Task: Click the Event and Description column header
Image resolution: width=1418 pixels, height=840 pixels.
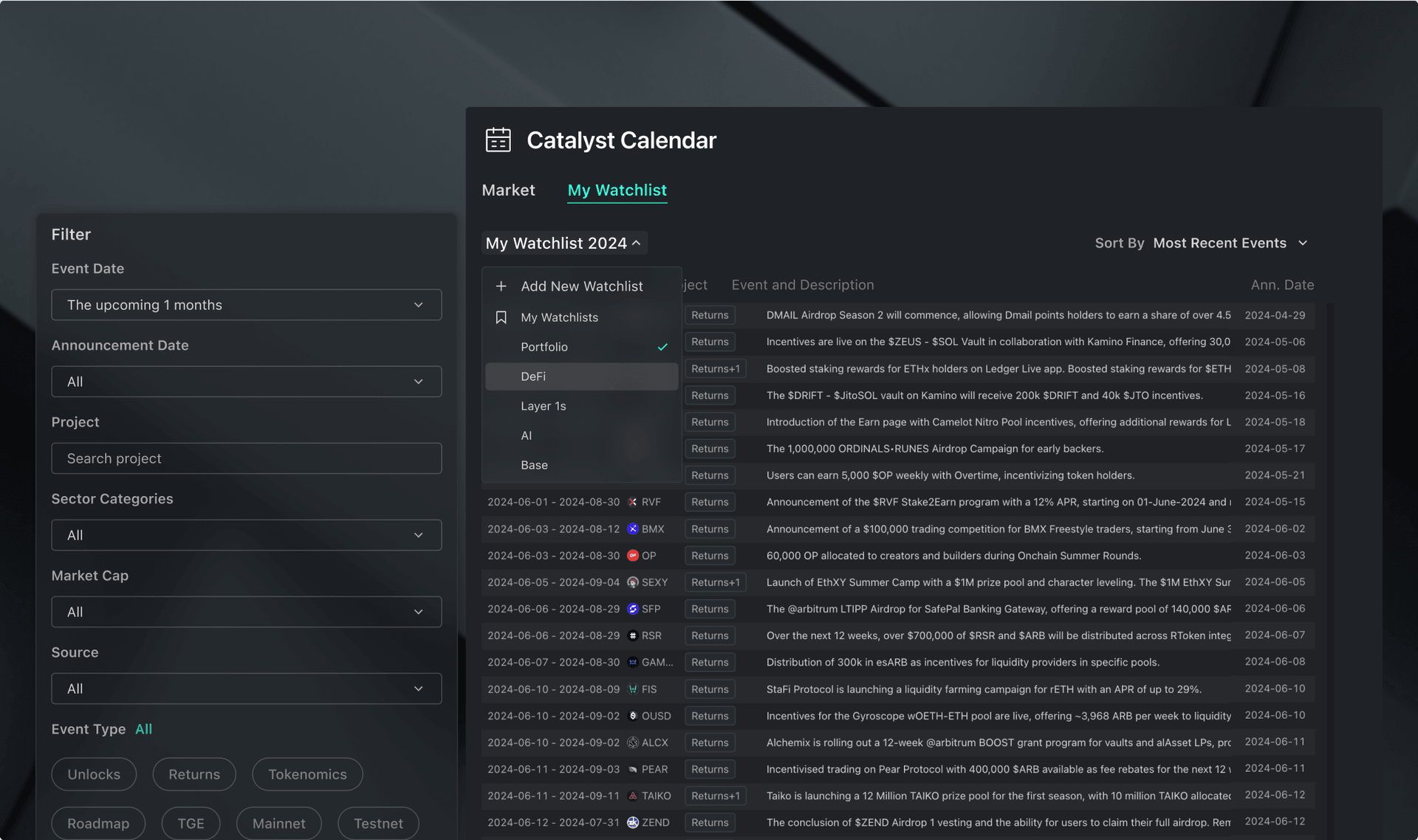Action: pyautogui.click(x=803, y=285)
